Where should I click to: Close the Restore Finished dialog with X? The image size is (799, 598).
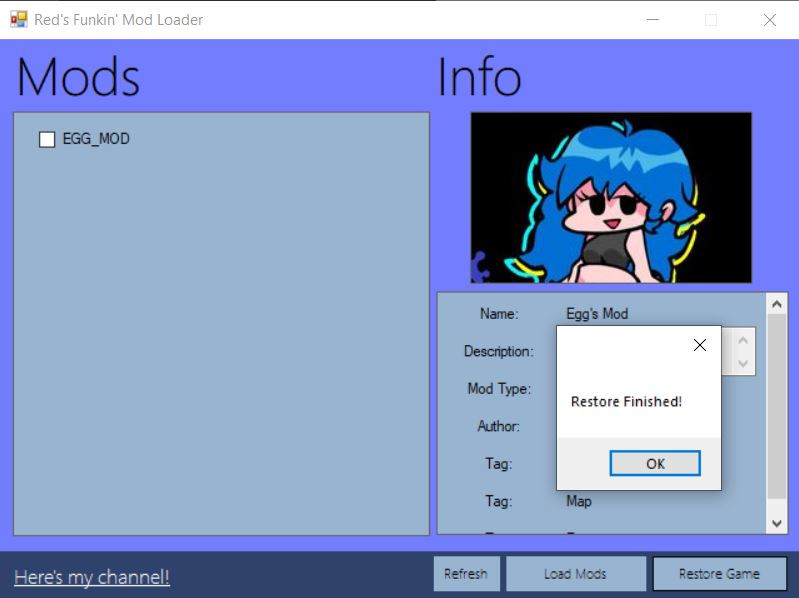pos(700,345)
